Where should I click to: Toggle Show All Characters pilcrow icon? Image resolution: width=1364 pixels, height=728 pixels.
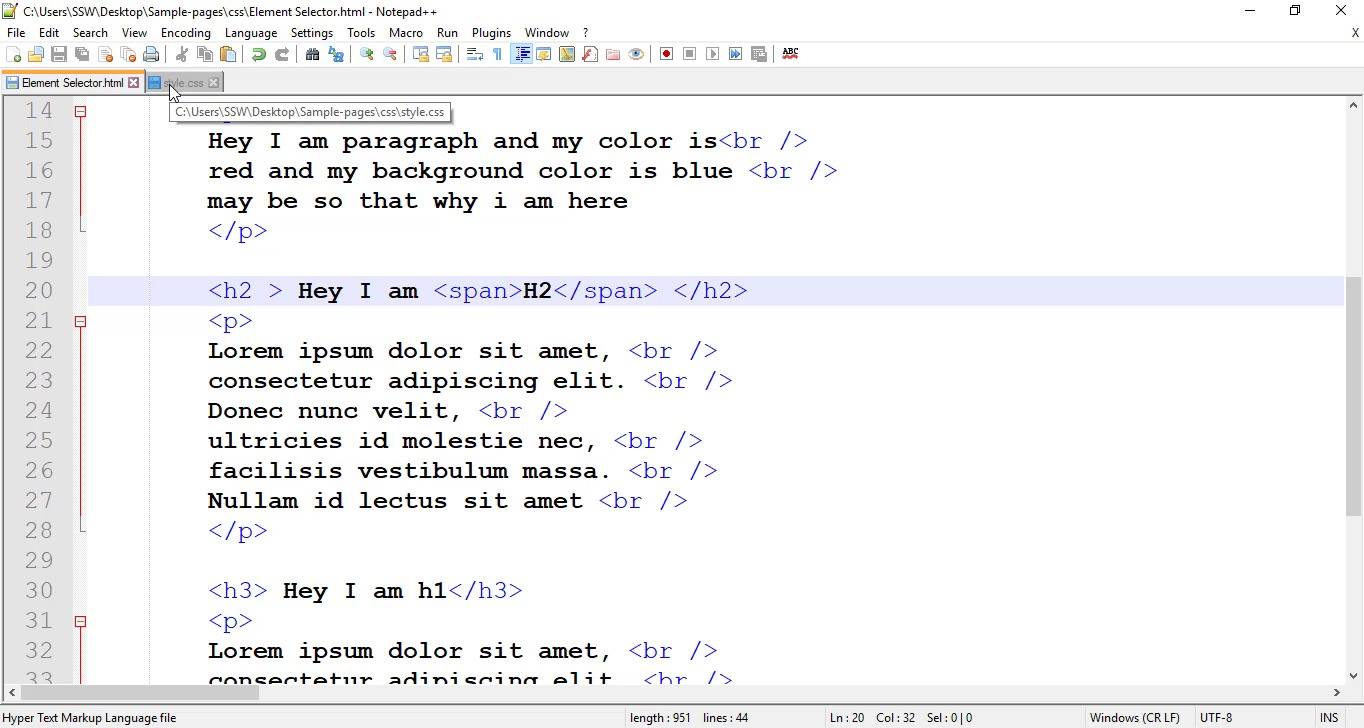coord(498,54)
